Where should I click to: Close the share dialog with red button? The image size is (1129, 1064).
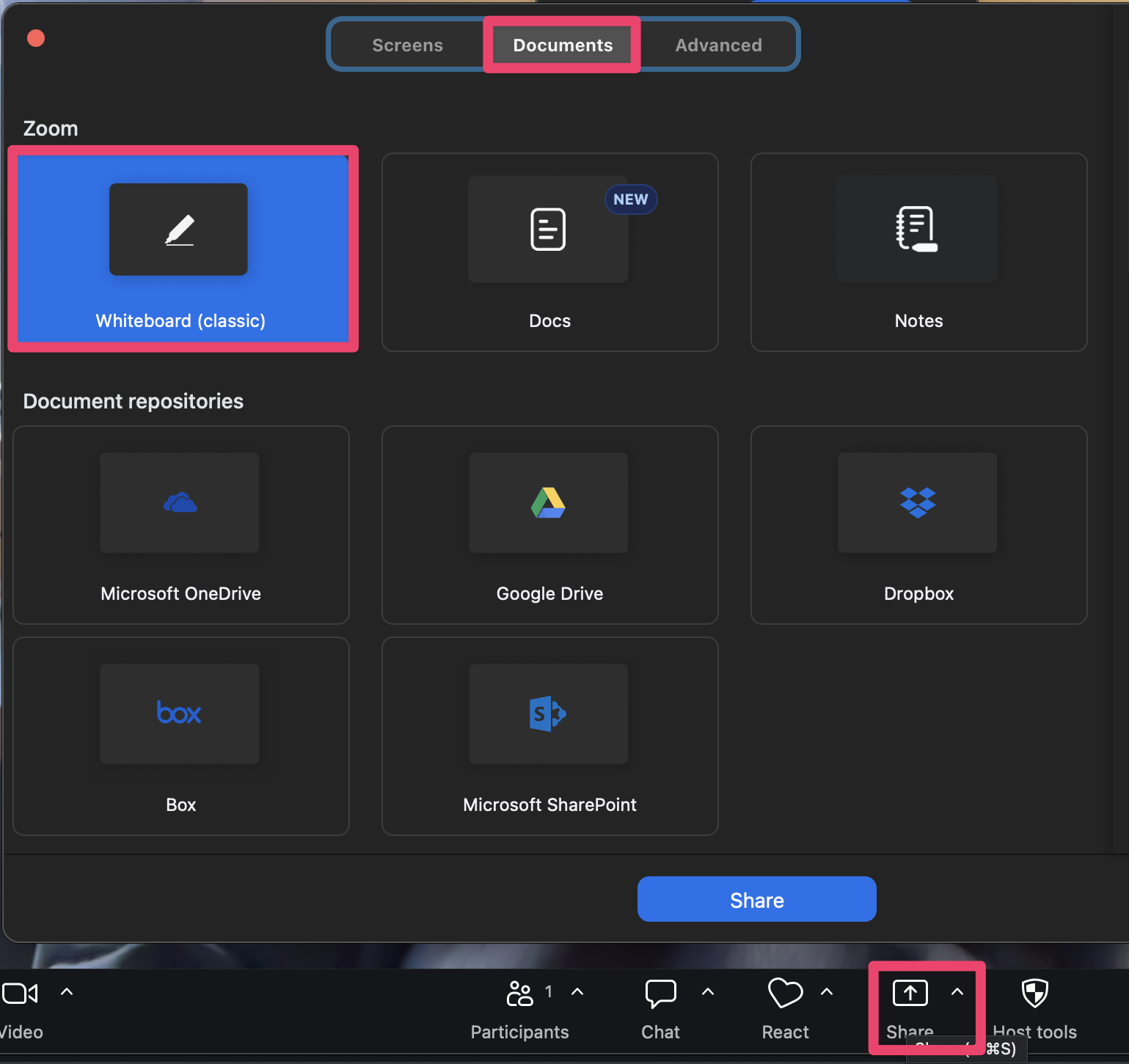pos(36,38)
